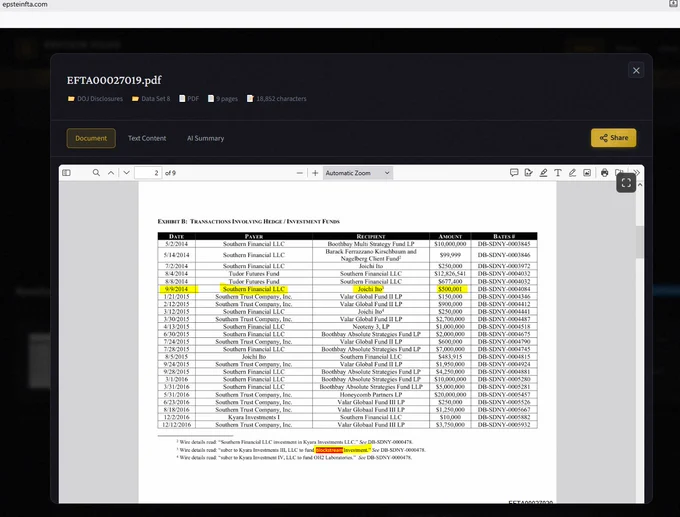
Task: Click the Bates # column header
Action: pyautogui.click(x=504, y=236)
